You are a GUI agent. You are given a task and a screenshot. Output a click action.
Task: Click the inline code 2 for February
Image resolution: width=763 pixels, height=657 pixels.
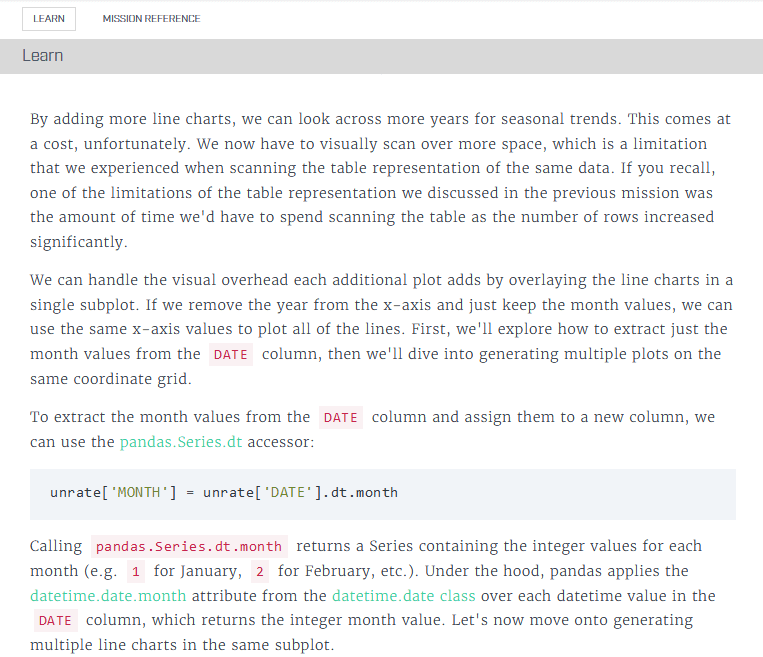coord(260,571)
